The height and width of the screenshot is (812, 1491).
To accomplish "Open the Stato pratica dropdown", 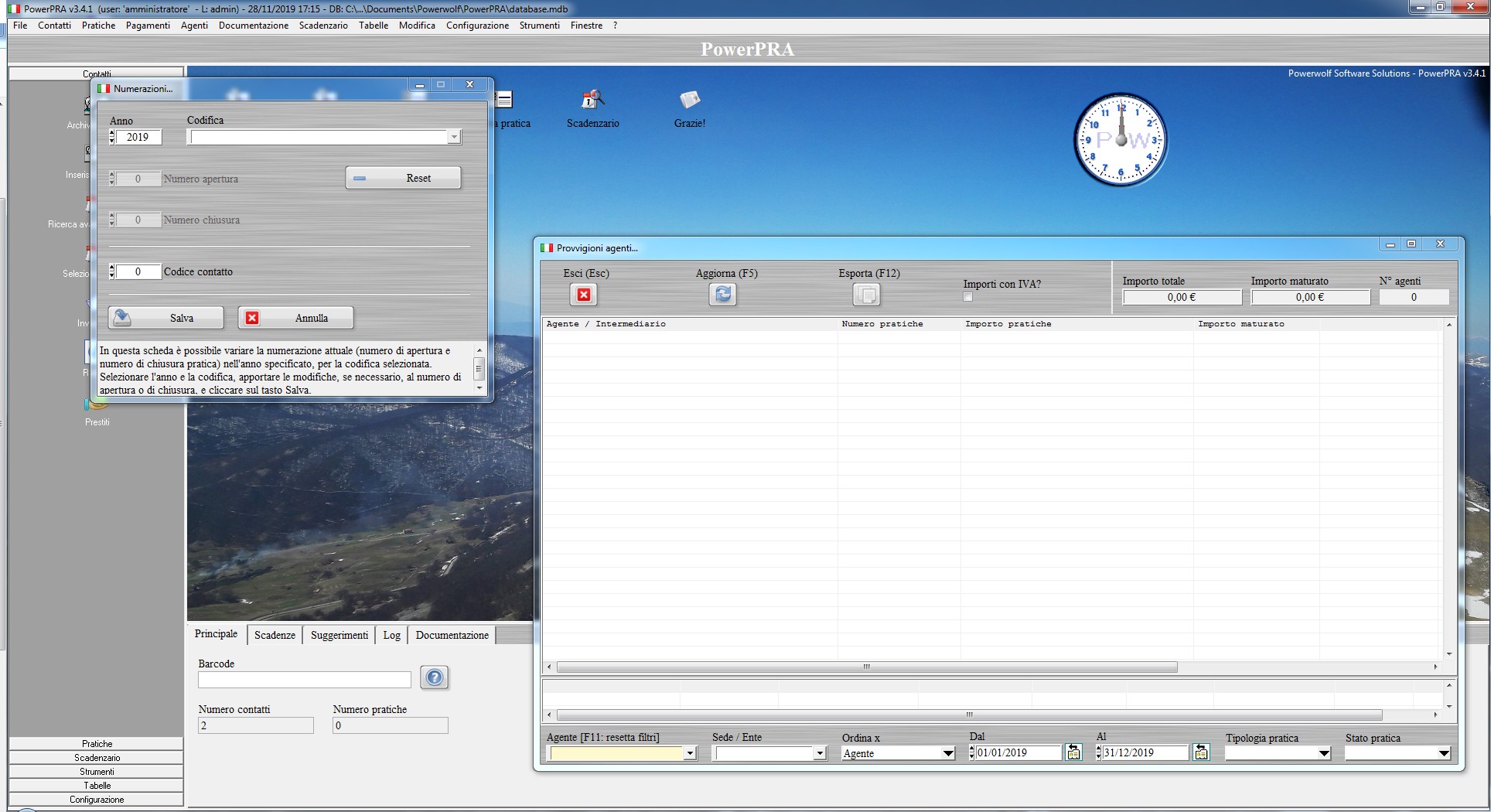I will pyautogui.click(x=1443, y=753).
